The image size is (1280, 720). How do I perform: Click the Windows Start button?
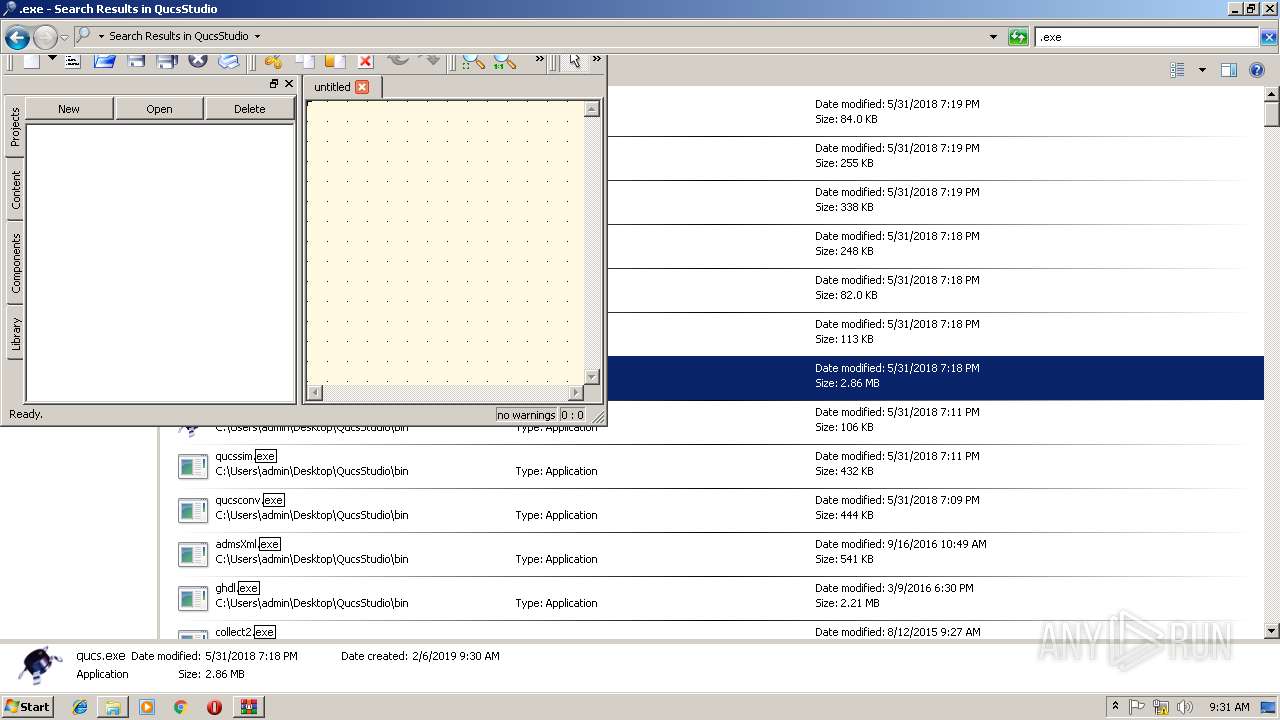[x=28, y=706]
